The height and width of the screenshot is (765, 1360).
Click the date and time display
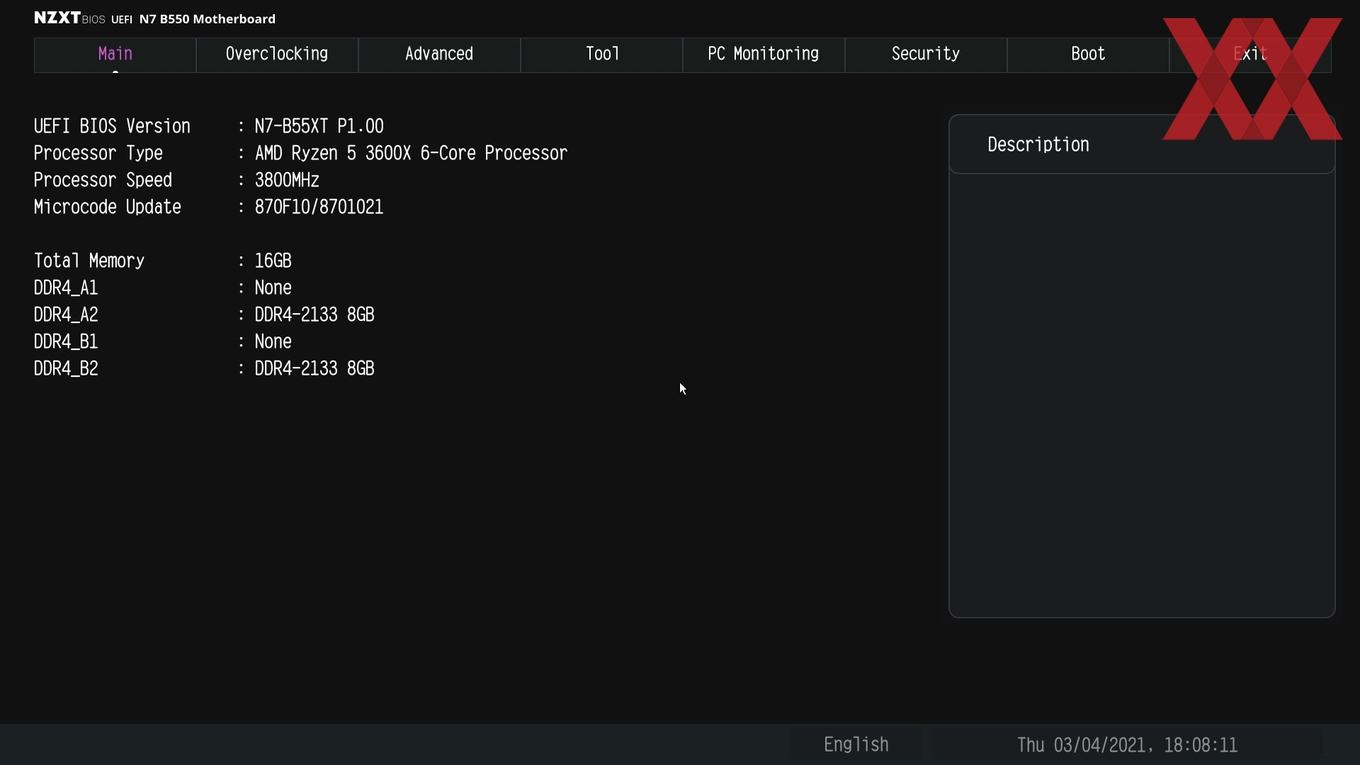pyautogui.click(x=1127, y=745)
